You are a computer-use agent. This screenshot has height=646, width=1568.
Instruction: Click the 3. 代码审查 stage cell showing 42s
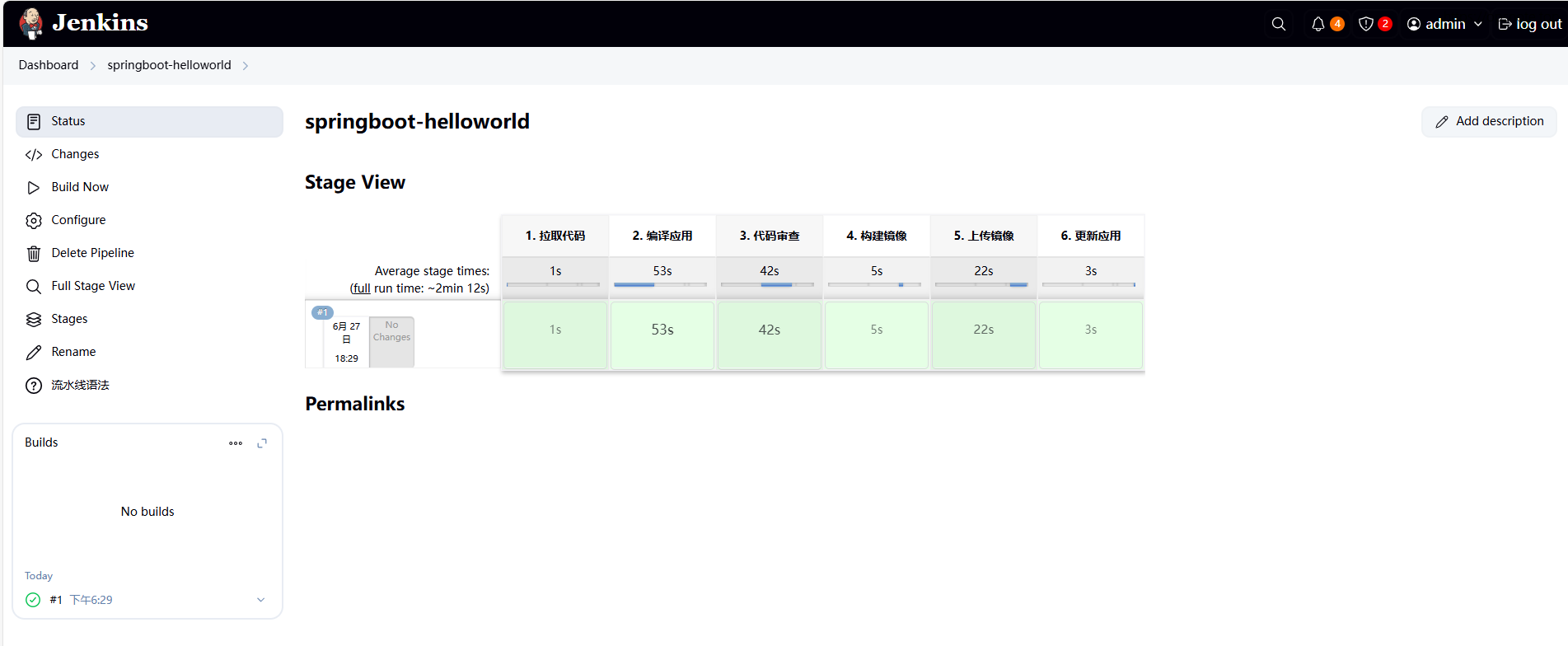[x=770, y=335]
